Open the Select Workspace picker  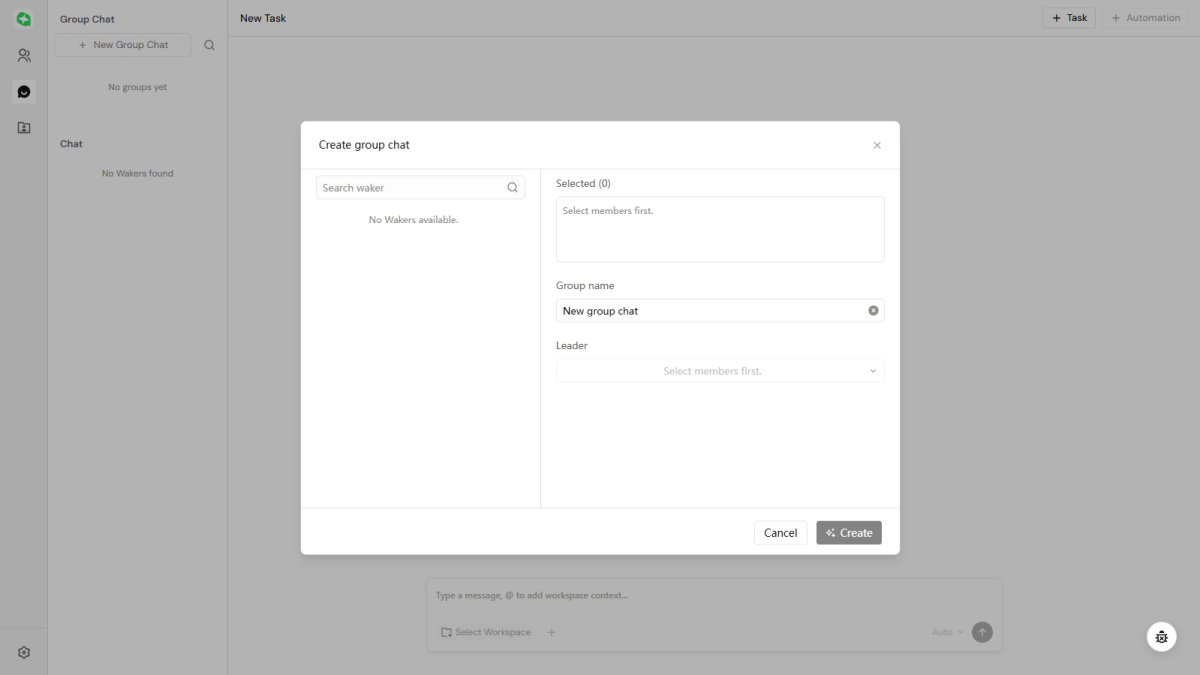(x=486, y=632)
